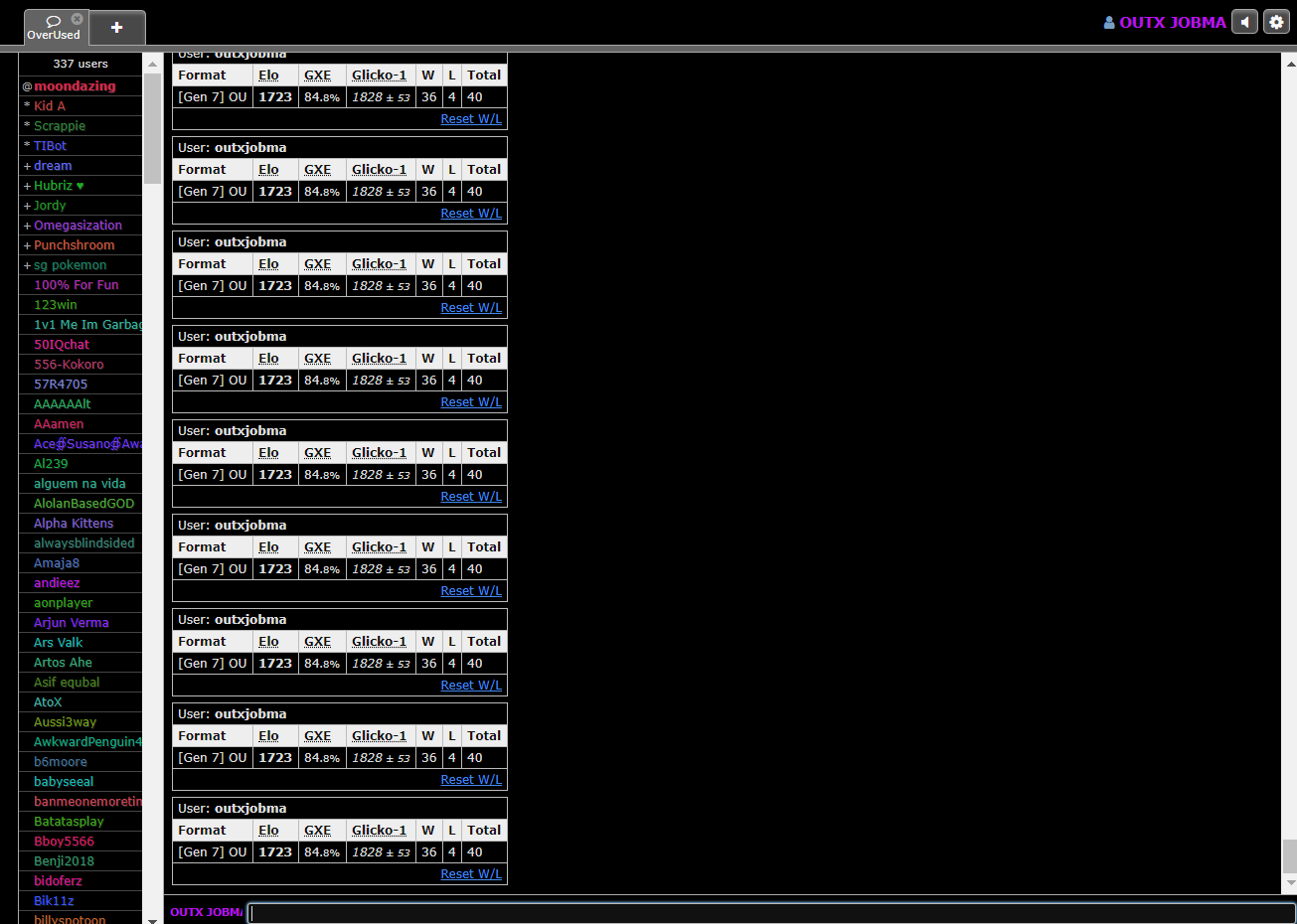Click the Artos Ahe username
Image resolution: width=1297 pixels, height=924 pixels.
(x=81, y=663)
